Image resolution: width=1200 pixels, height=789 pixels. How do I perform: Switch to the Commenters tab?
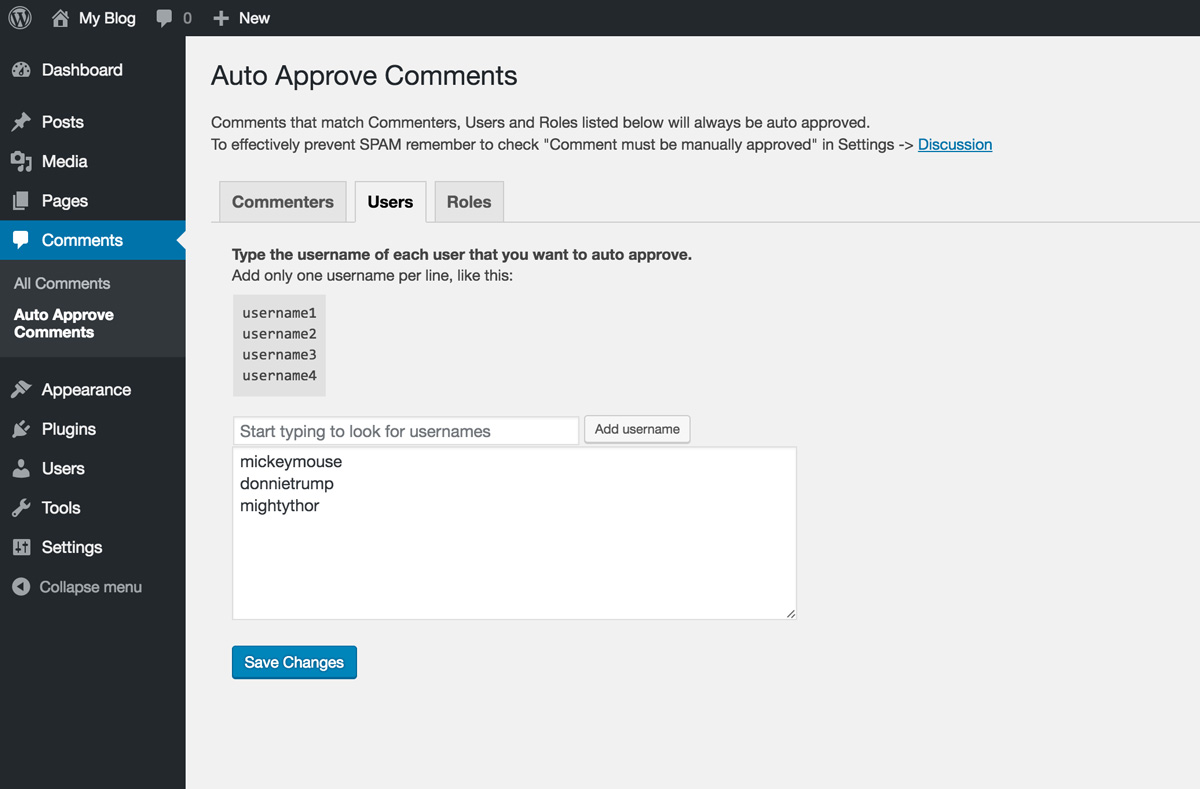282,202
